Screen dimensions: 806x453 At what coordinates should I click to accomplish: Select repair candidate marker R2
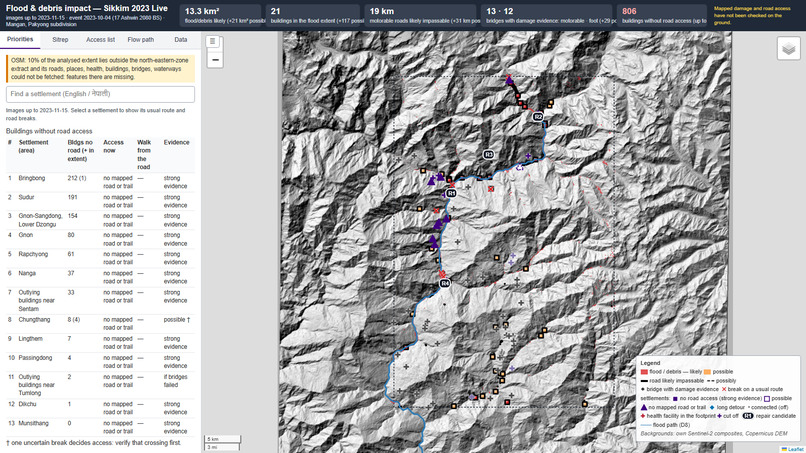pyautogui.click(x=538, y=117)
